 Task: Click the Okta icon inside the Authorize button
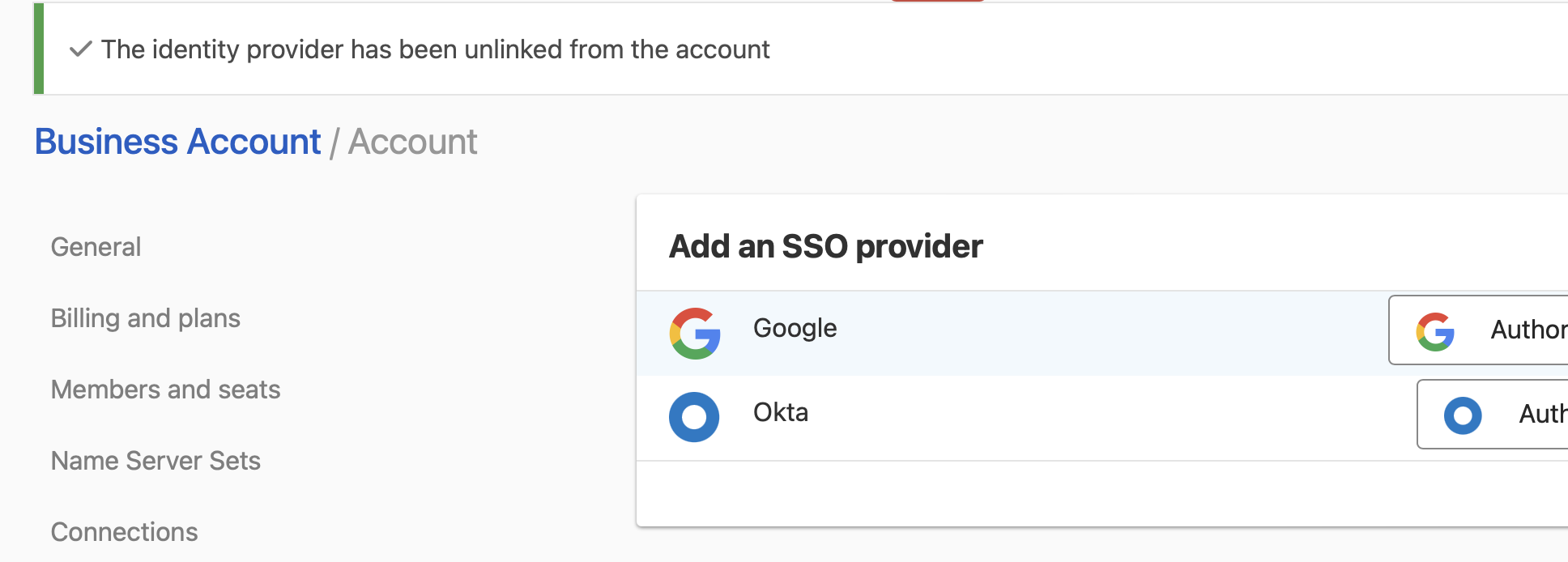(x=1463, y=415)
